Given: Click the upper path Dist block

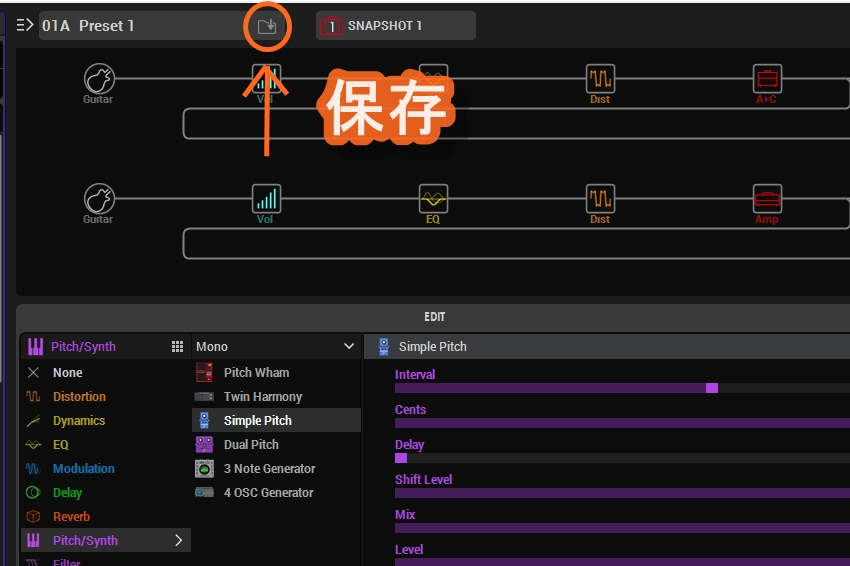Looking at the screenshot, I should coord(600,78).
